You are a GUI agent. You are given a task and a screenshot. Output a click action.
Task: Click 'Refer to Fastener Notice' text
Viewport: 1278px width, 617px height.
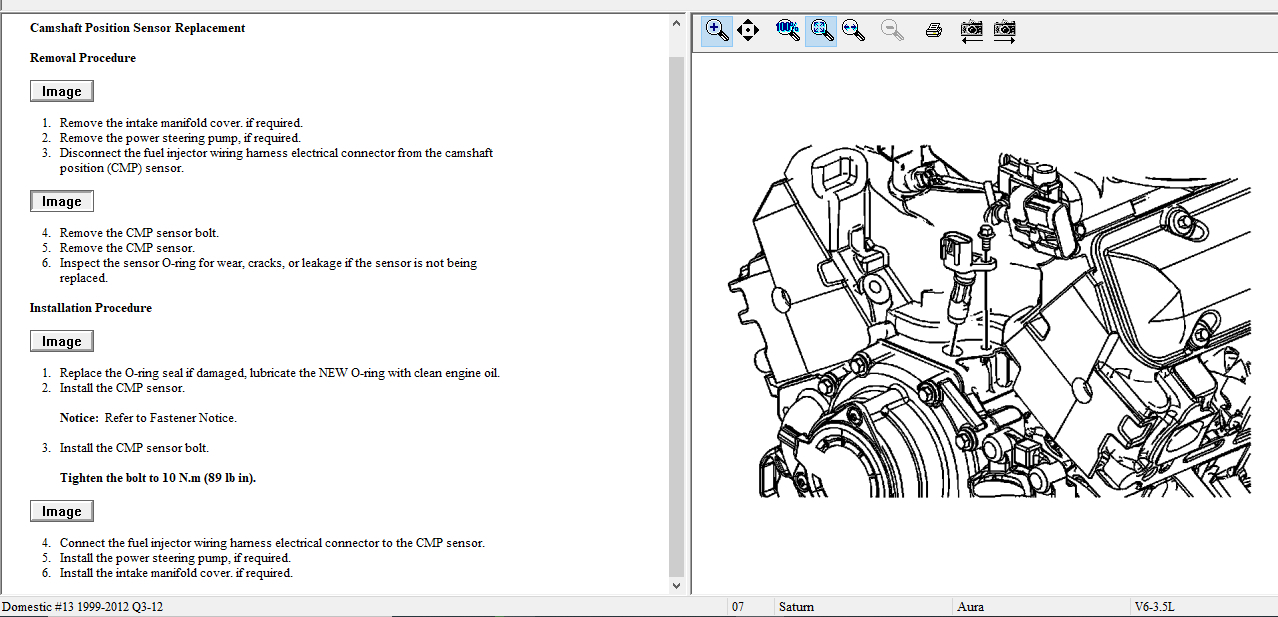pyautogui.click(x=171, y=418)
